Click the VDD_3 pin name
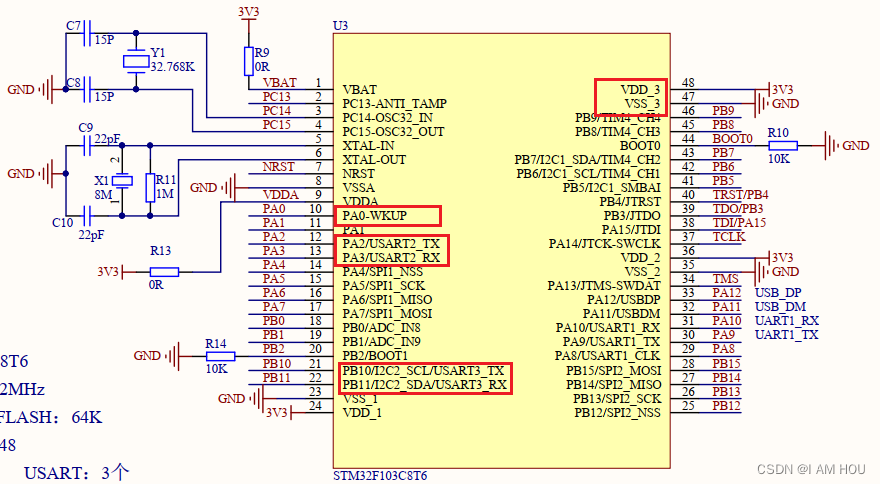 point(640,90)
